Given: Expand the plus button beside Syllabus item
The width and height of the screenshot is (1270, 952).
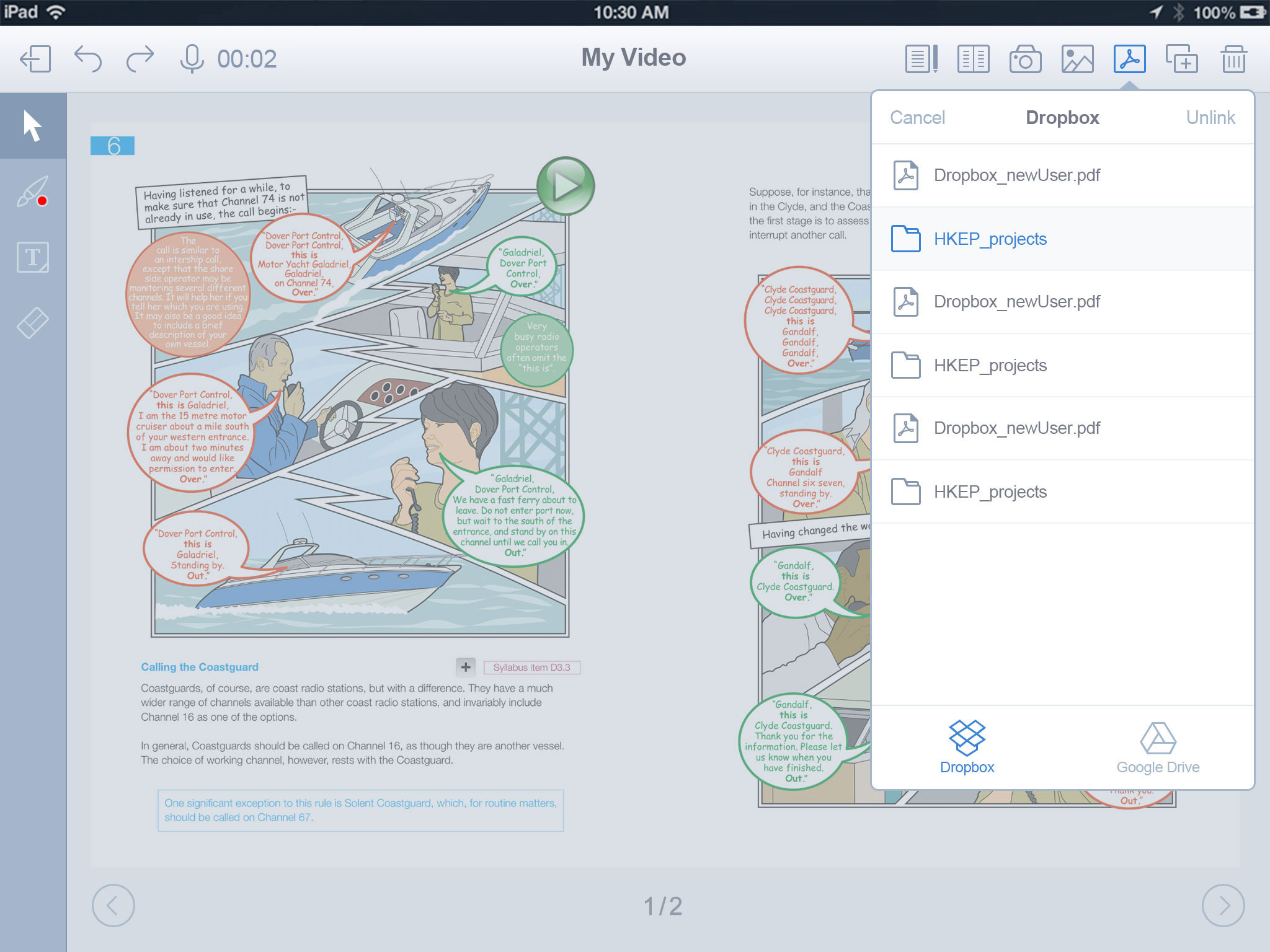Looking at the screenshot, I should 466,667.
